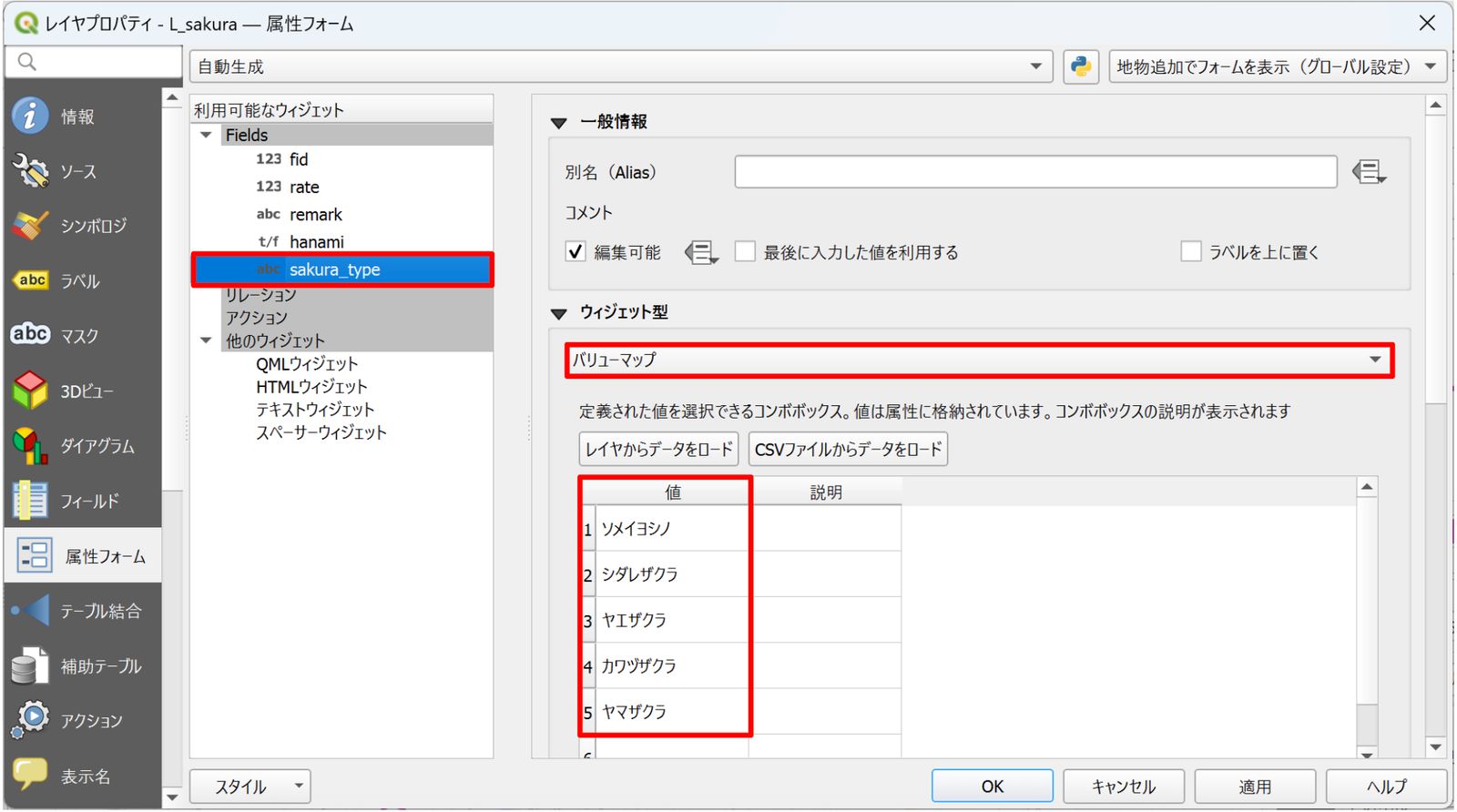Select the hanami field

point(317,242)
